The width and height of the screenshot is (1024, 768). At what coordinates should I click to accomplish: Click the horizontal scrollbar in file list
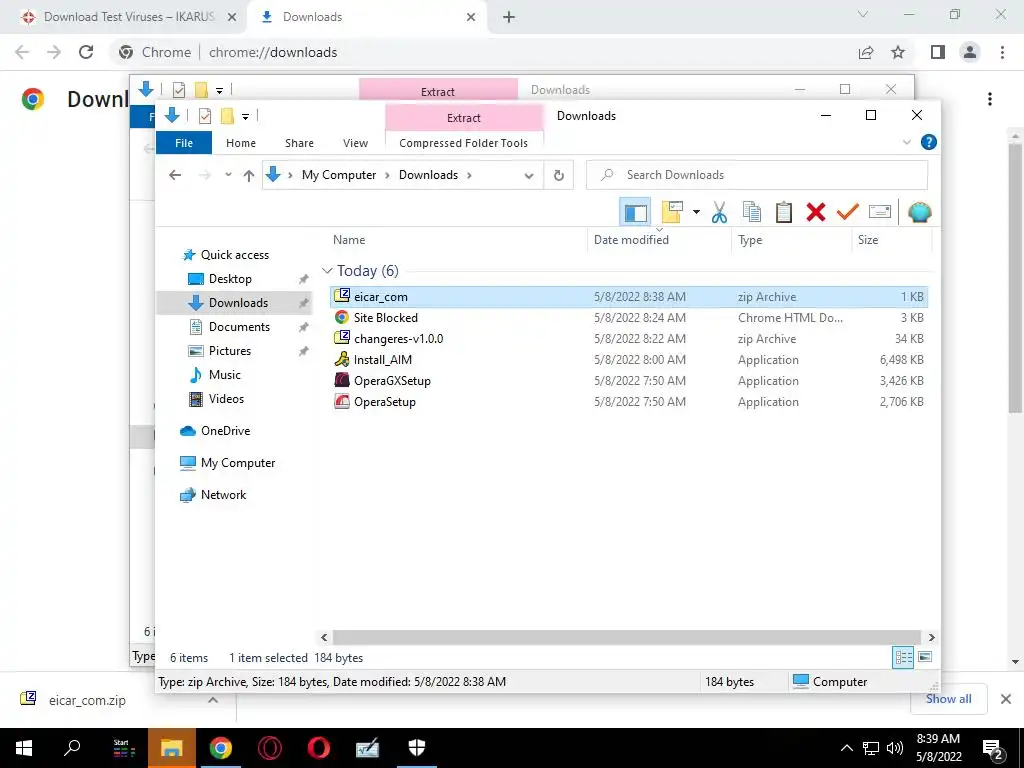(x=626, y=637)
